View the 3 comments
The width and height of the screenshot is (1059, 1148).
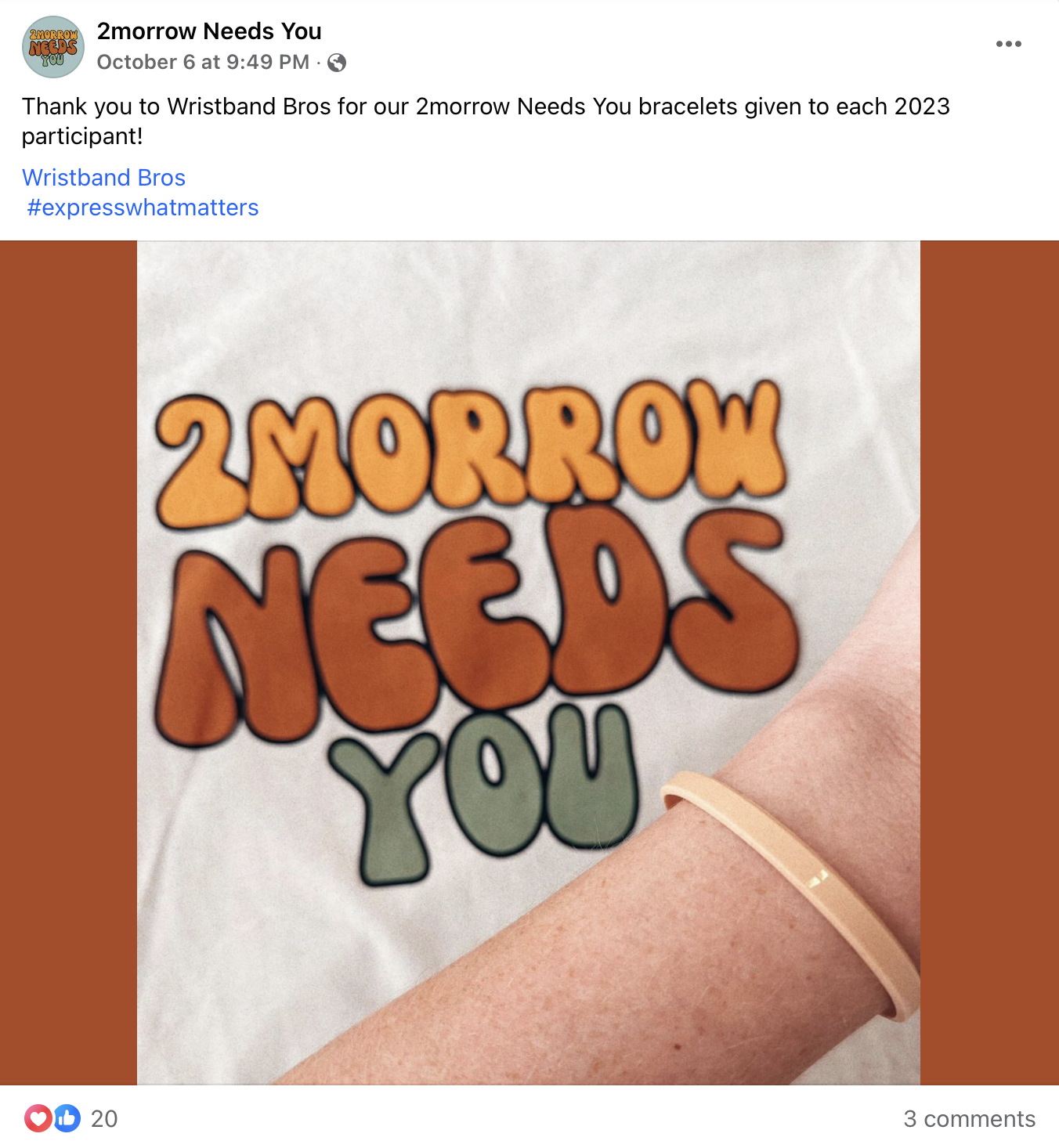[x=969, y=1118]
